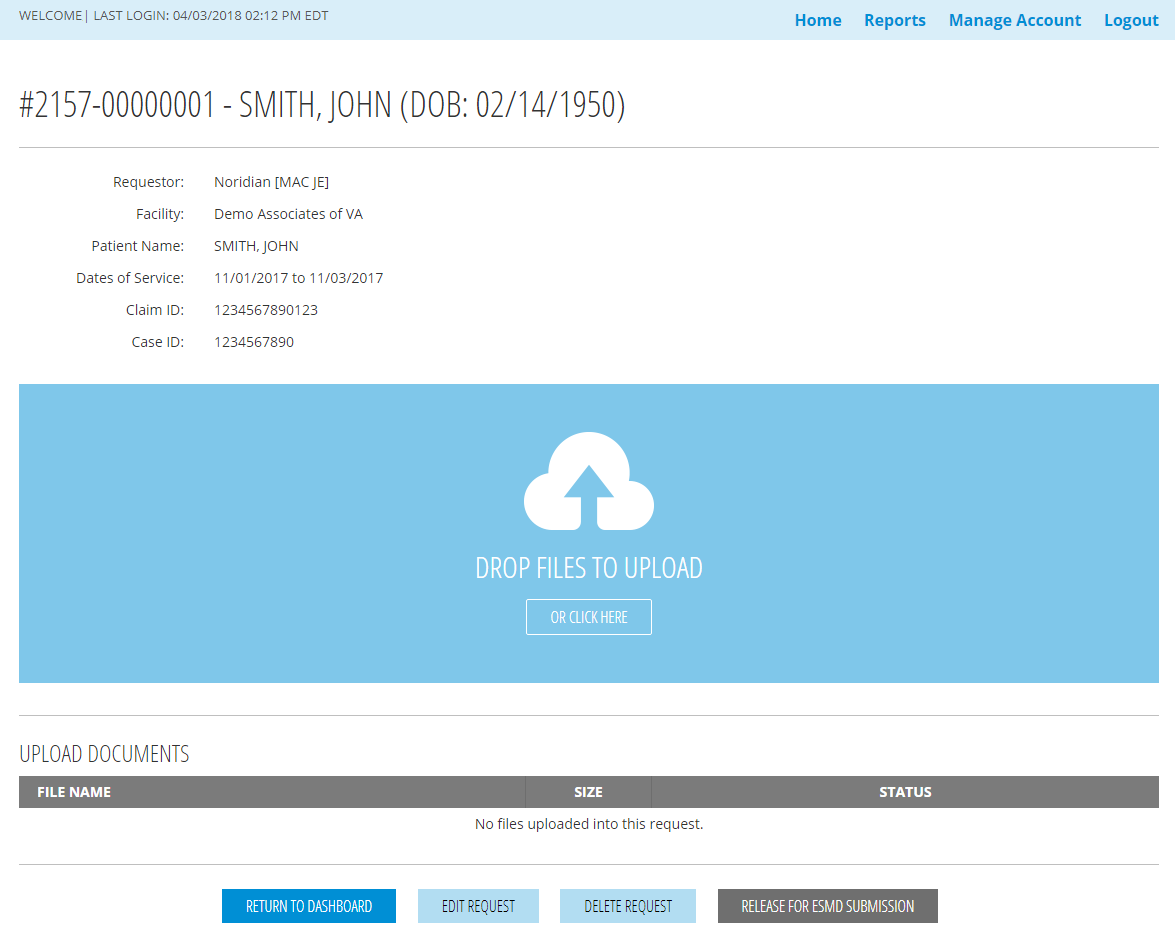Image resolution: width=1175 pixels, height=939 pixels.
Task: Click the DROP FILES TO UPLOAD text
Action: click(588, 567)
